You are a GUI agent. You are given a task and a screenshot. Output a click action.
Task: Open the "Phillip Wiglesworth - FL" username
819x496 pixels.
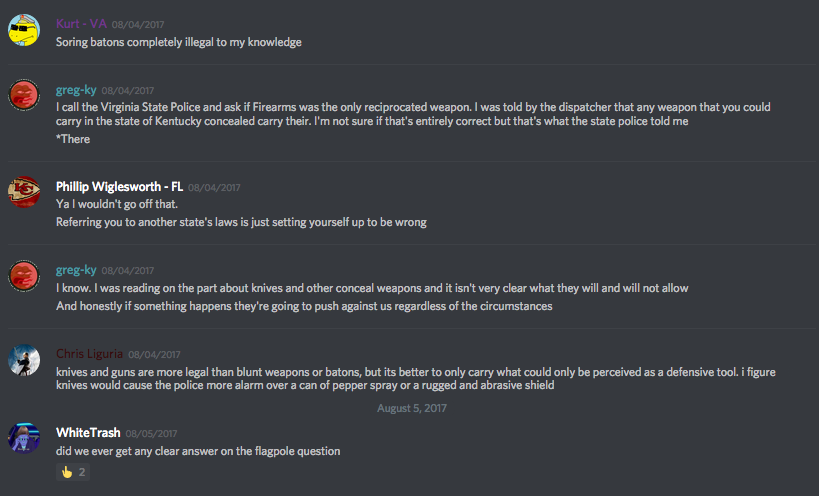coord(119,186)
